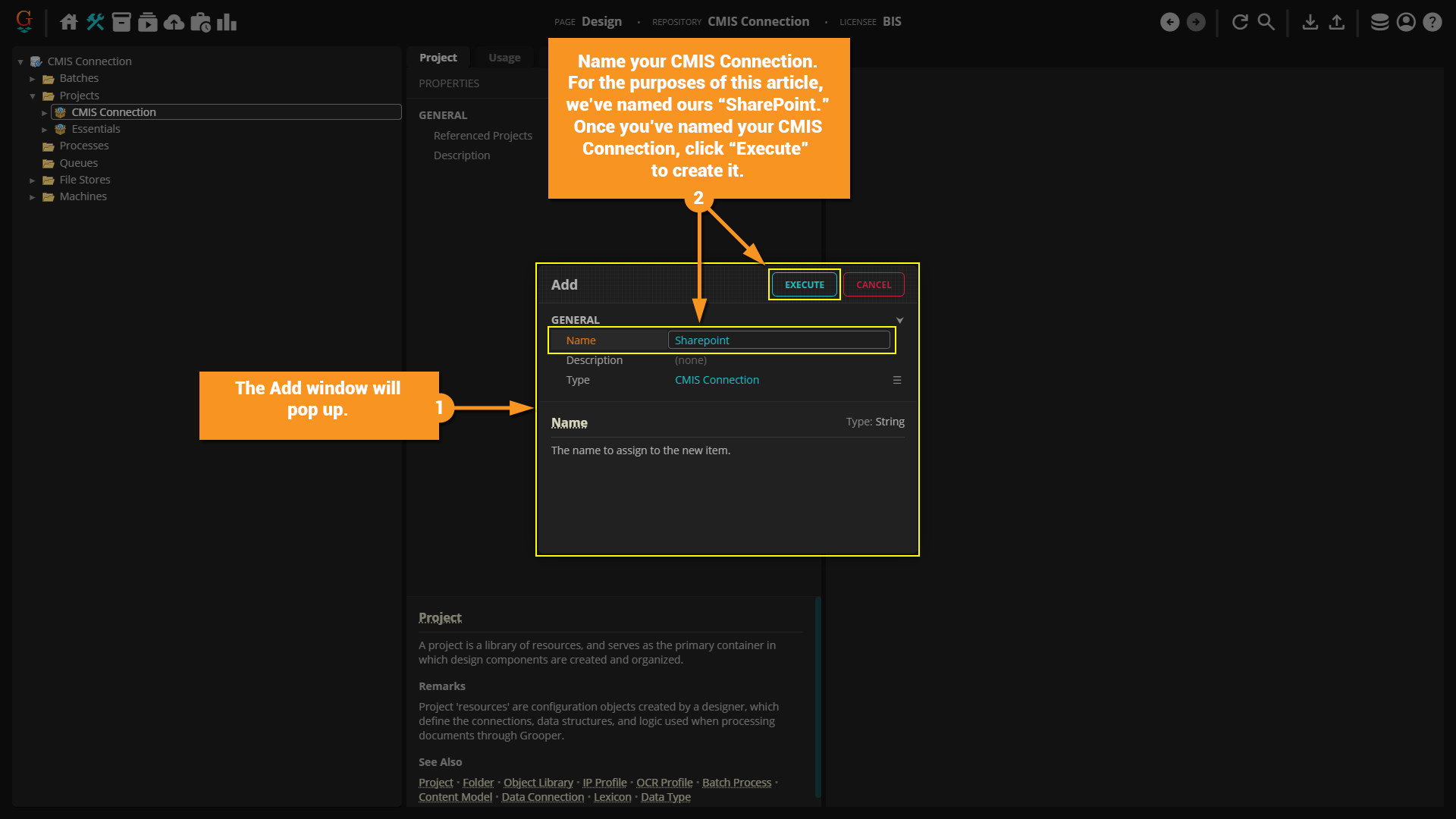Expand the Essentials project node

(45, 130)
